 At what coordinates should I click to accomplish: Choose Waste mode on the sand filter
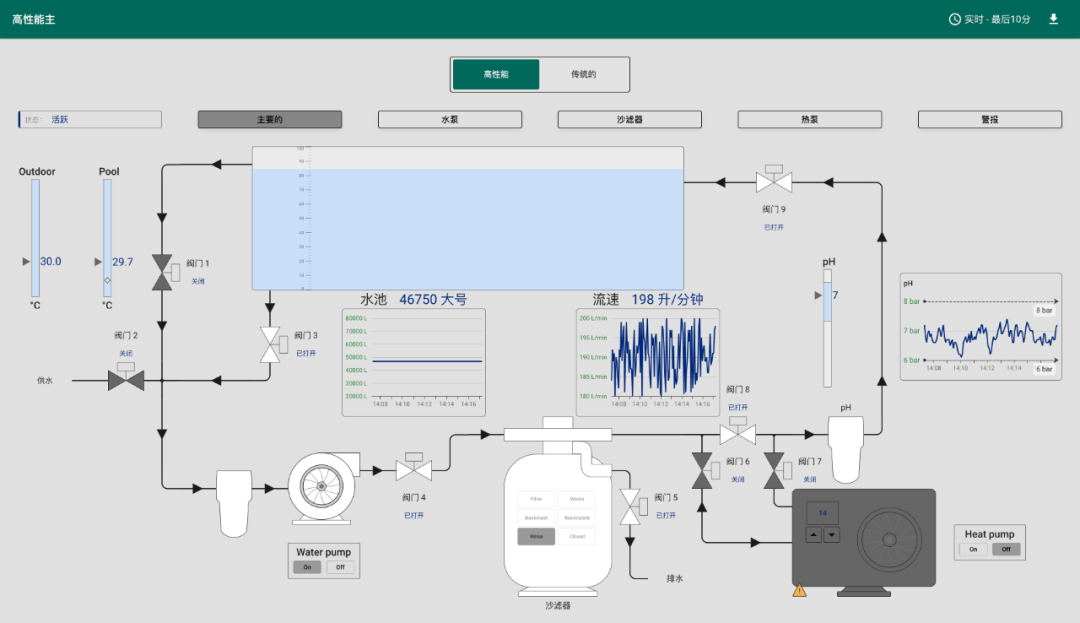(577, 499)
